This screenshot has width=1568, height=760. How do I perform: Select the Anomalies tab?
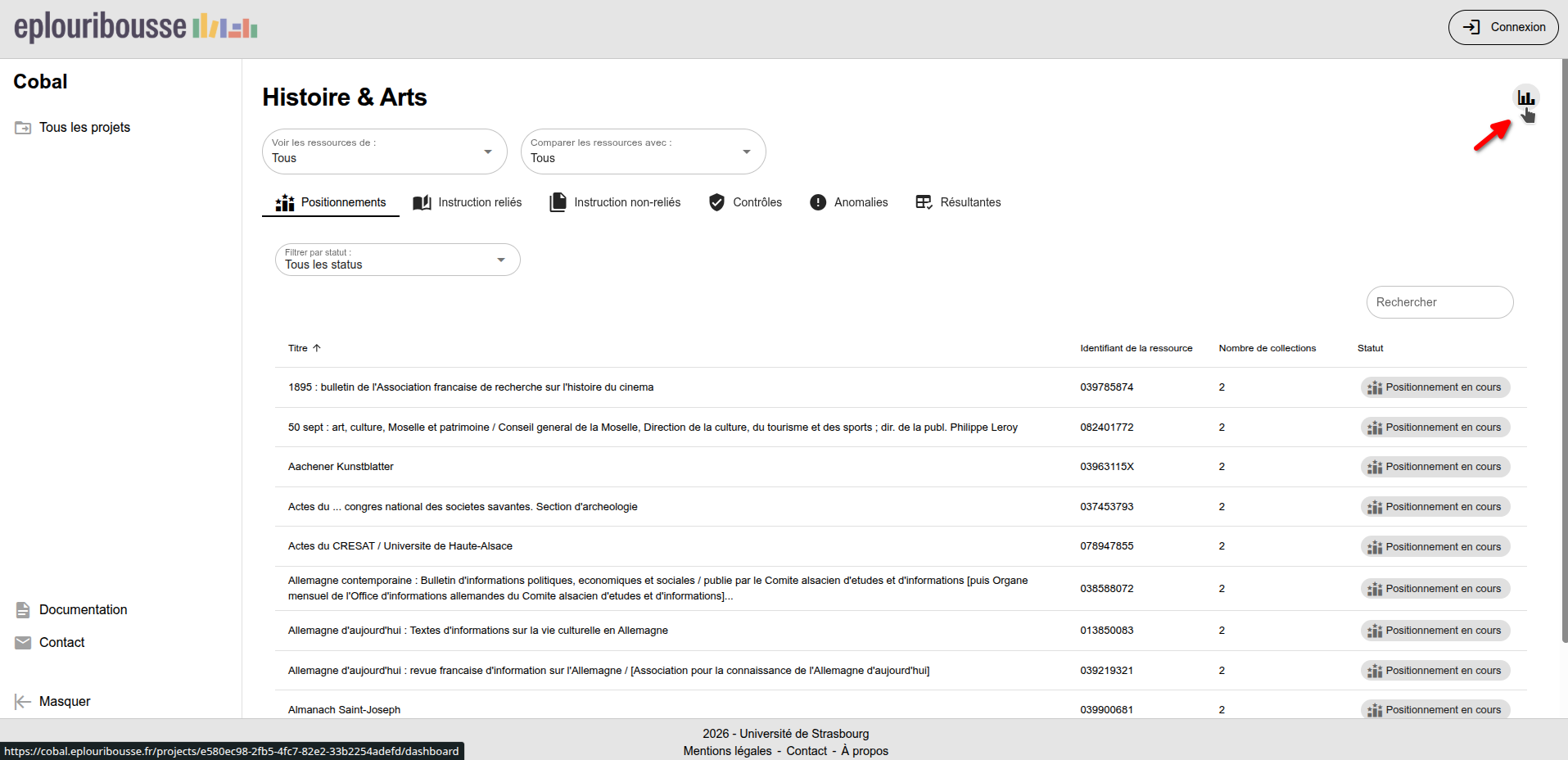coord(848,202)
